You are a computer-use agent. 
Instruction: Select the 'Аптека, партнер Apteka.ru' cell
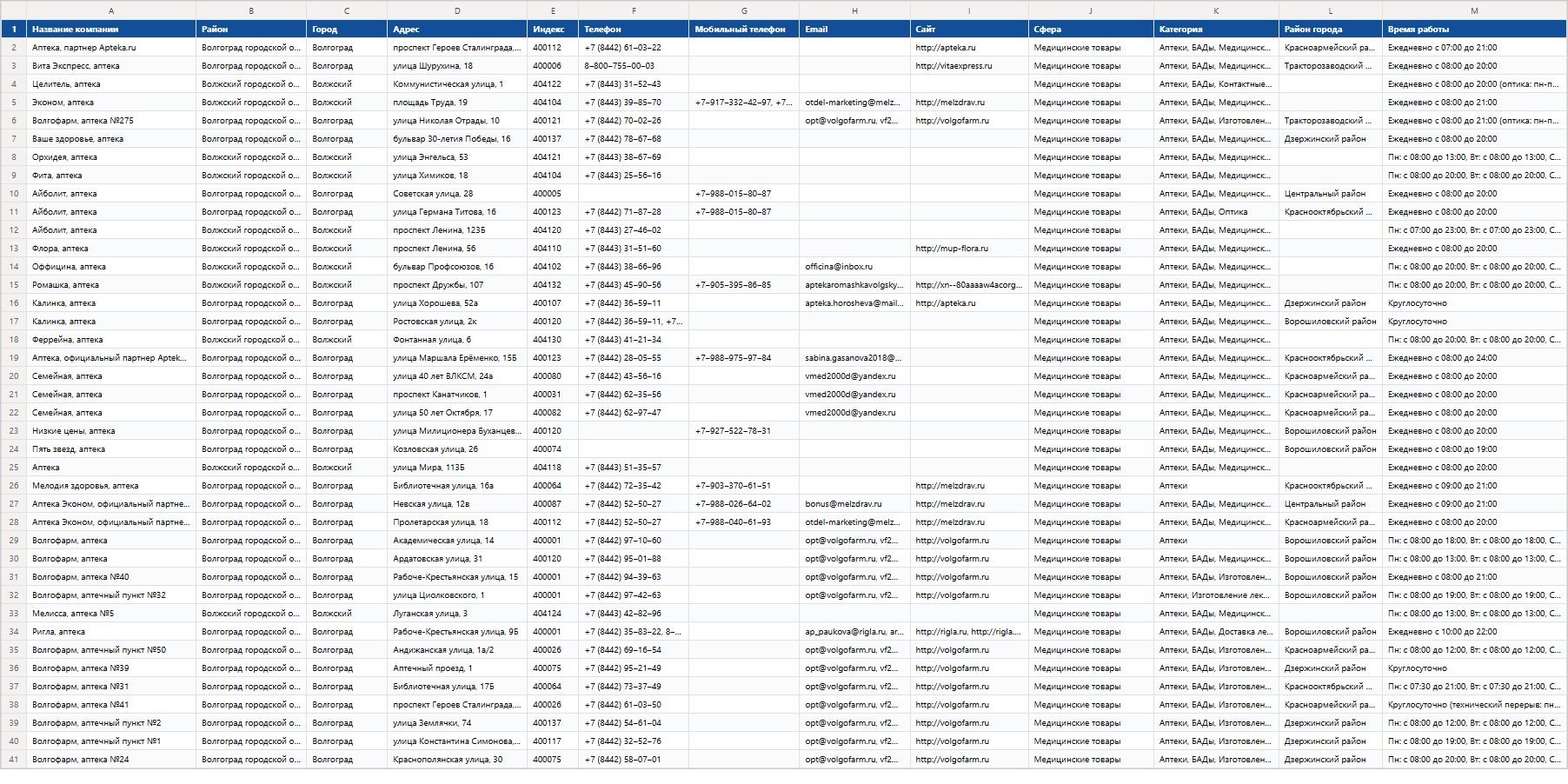pos(111,48)
